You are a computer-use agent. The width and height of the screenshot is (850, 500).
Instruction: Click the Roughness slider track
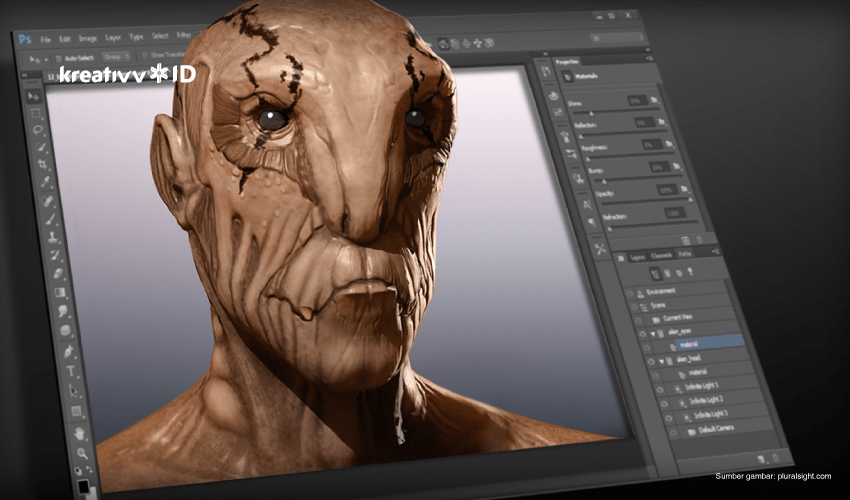[633, 154]
